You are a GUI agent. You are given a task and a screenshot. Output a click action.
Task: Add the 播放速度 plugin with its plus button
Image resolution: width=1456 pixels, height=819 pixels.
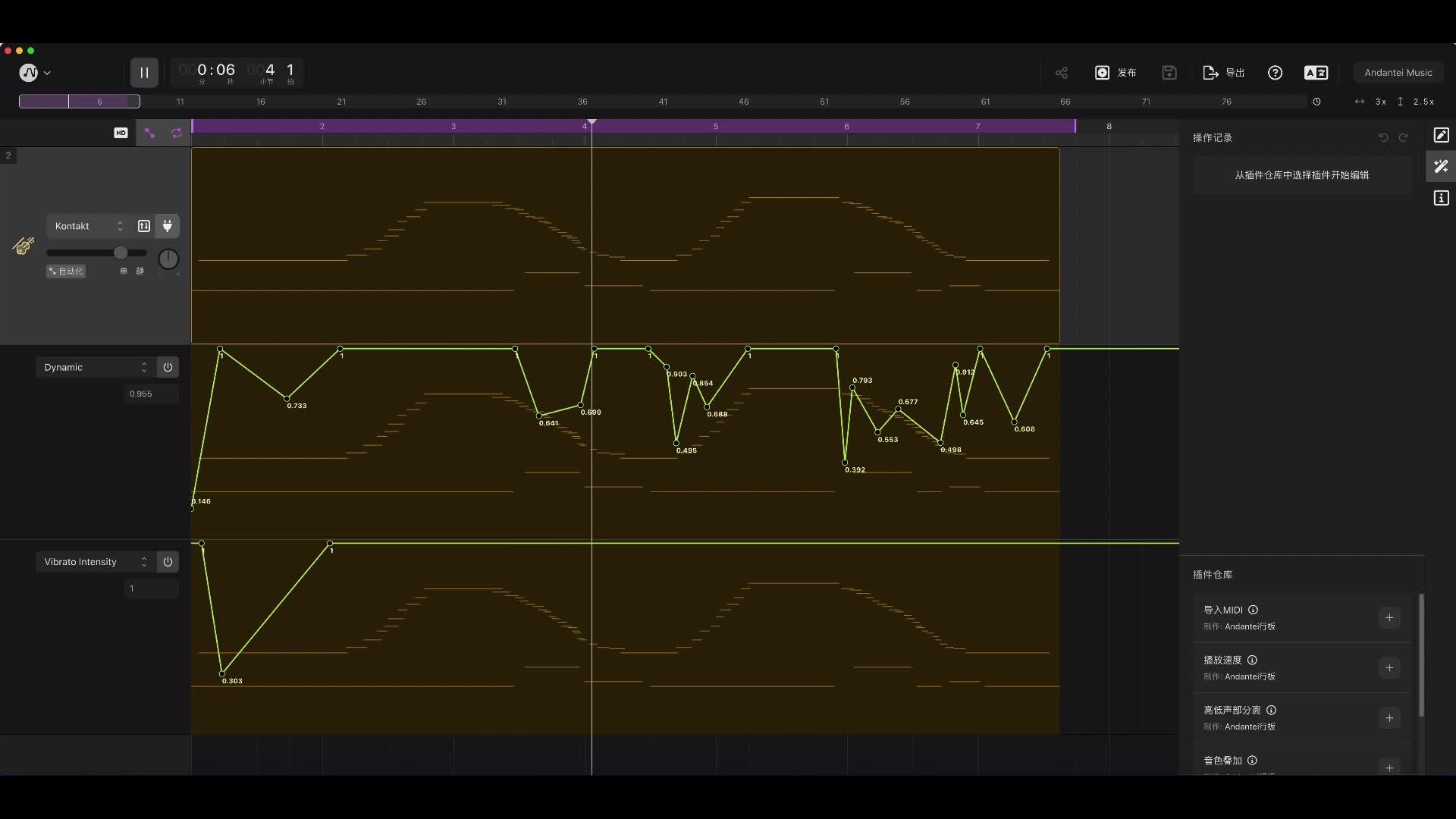[x=1389, y=667]
